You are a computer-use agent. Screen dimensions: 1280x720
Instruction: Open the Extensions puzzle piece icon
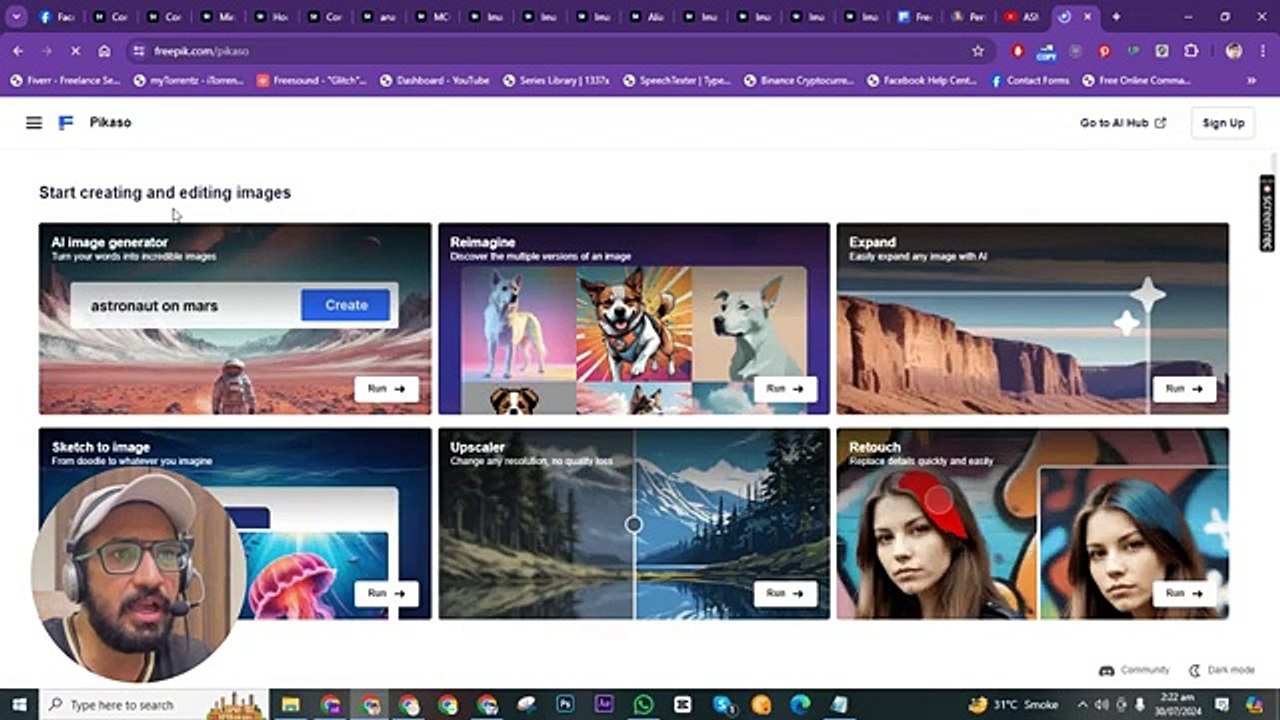click(1191, 51)
